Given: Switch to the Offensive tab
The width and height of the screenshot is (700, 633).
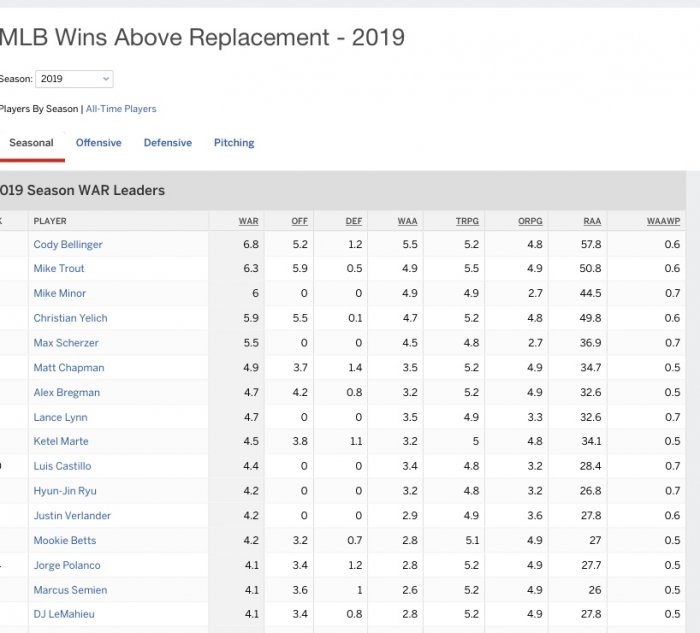Looking at the screenshot, I should tap(98, 143).
